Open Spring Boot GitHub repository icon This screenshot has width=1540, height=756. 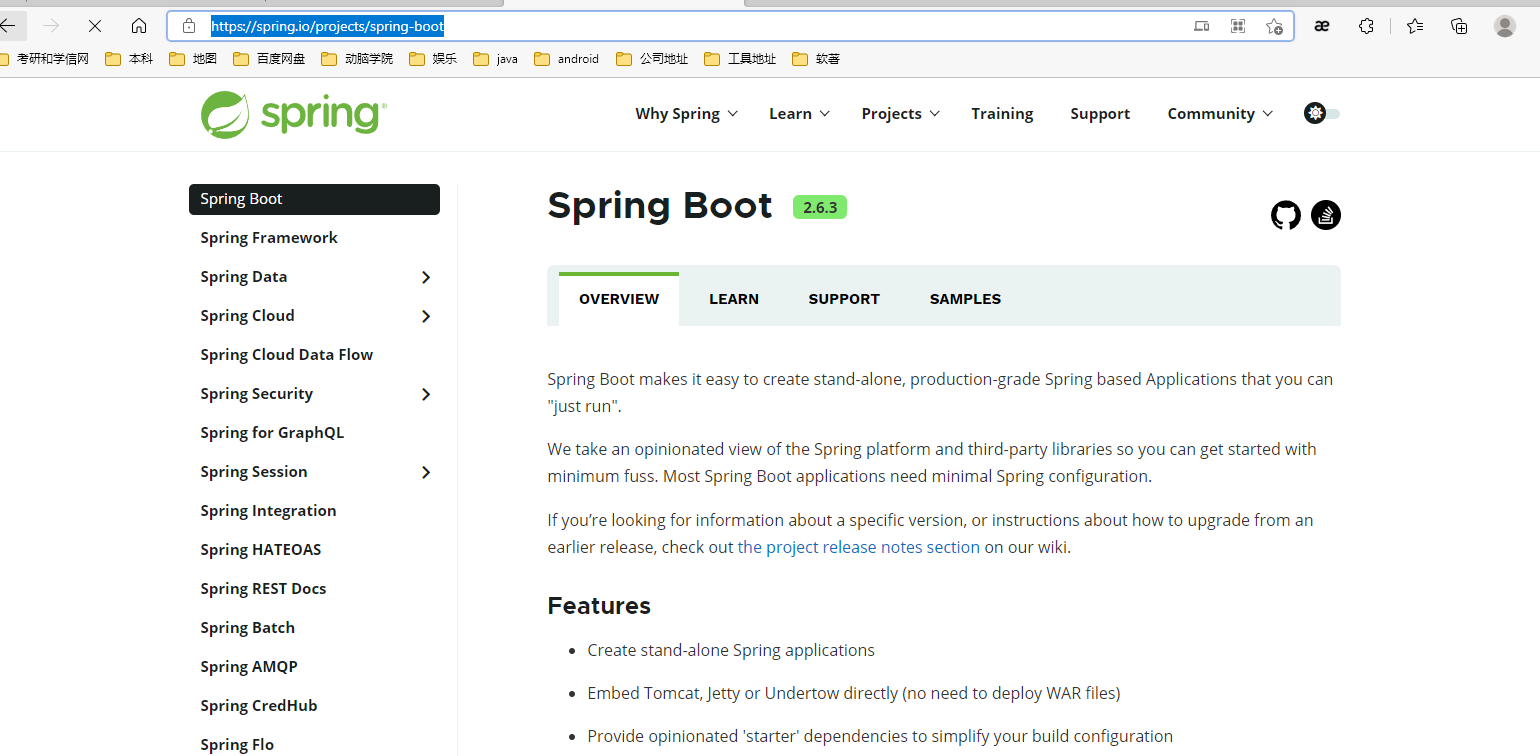[x=1286, y=215]
